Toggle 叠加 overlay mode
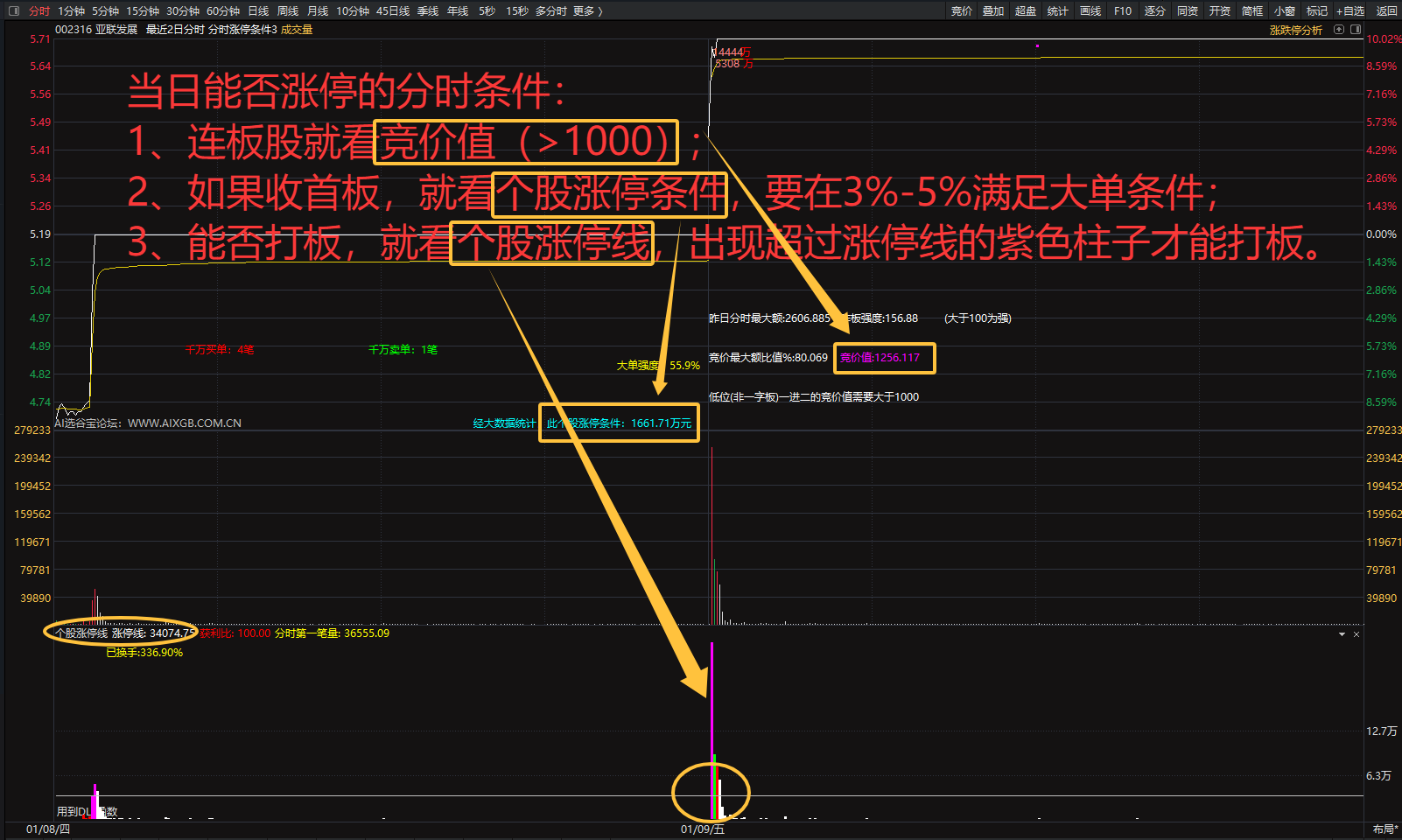 993,10
